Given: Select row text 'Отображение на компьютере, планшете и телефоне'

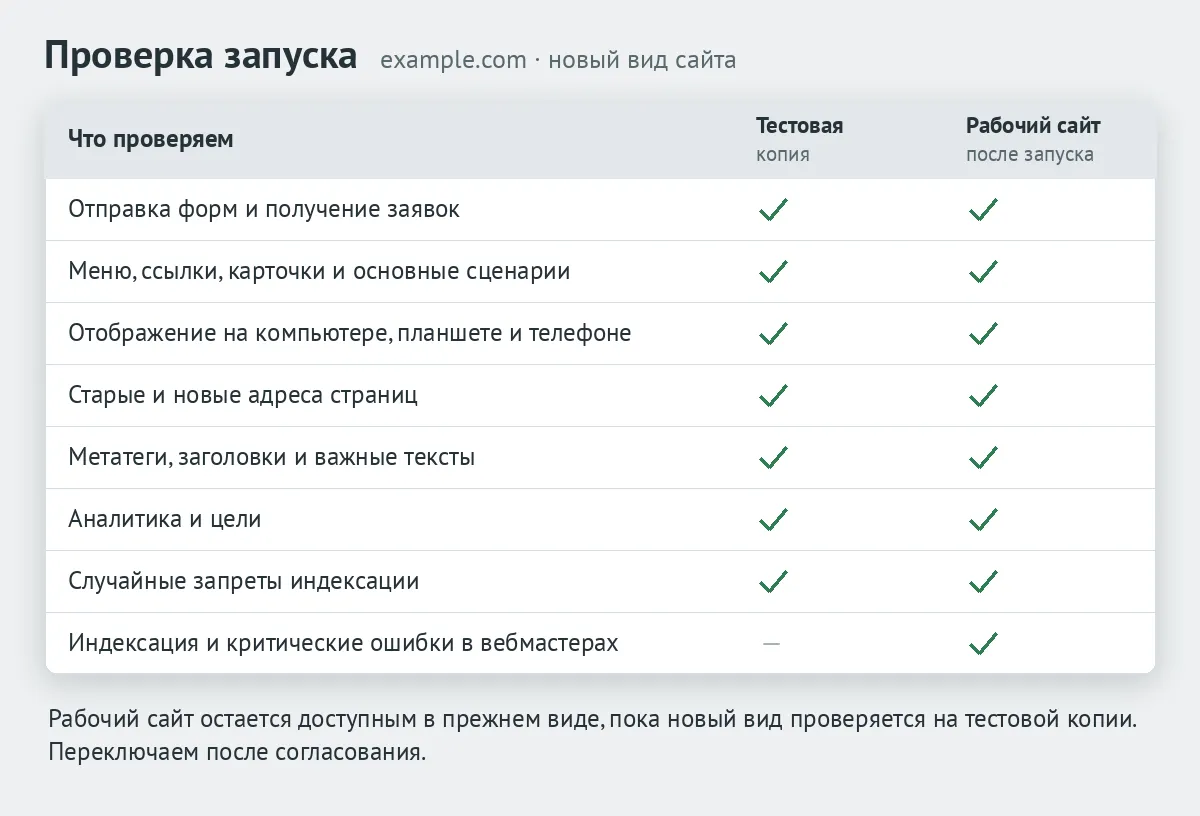Looking at the screenshot, I should (x=350, y=334).
